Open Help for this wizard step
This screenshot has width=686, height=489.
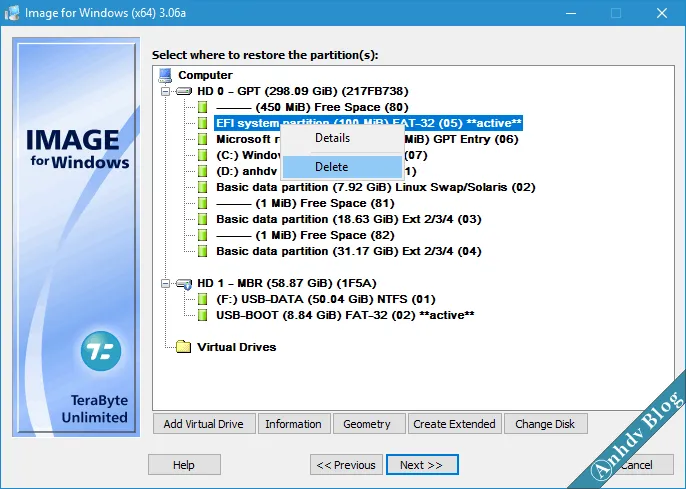[x=184, y=465]
